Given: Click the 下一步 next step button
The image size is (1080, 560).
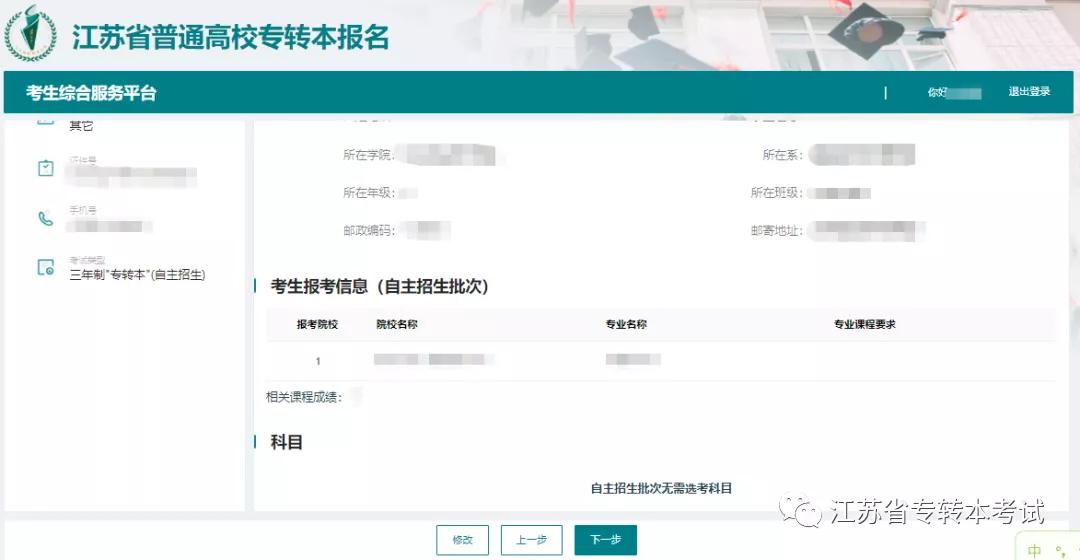Looking at the screenshot, I should pyautogui.click(x=605, y=540).
